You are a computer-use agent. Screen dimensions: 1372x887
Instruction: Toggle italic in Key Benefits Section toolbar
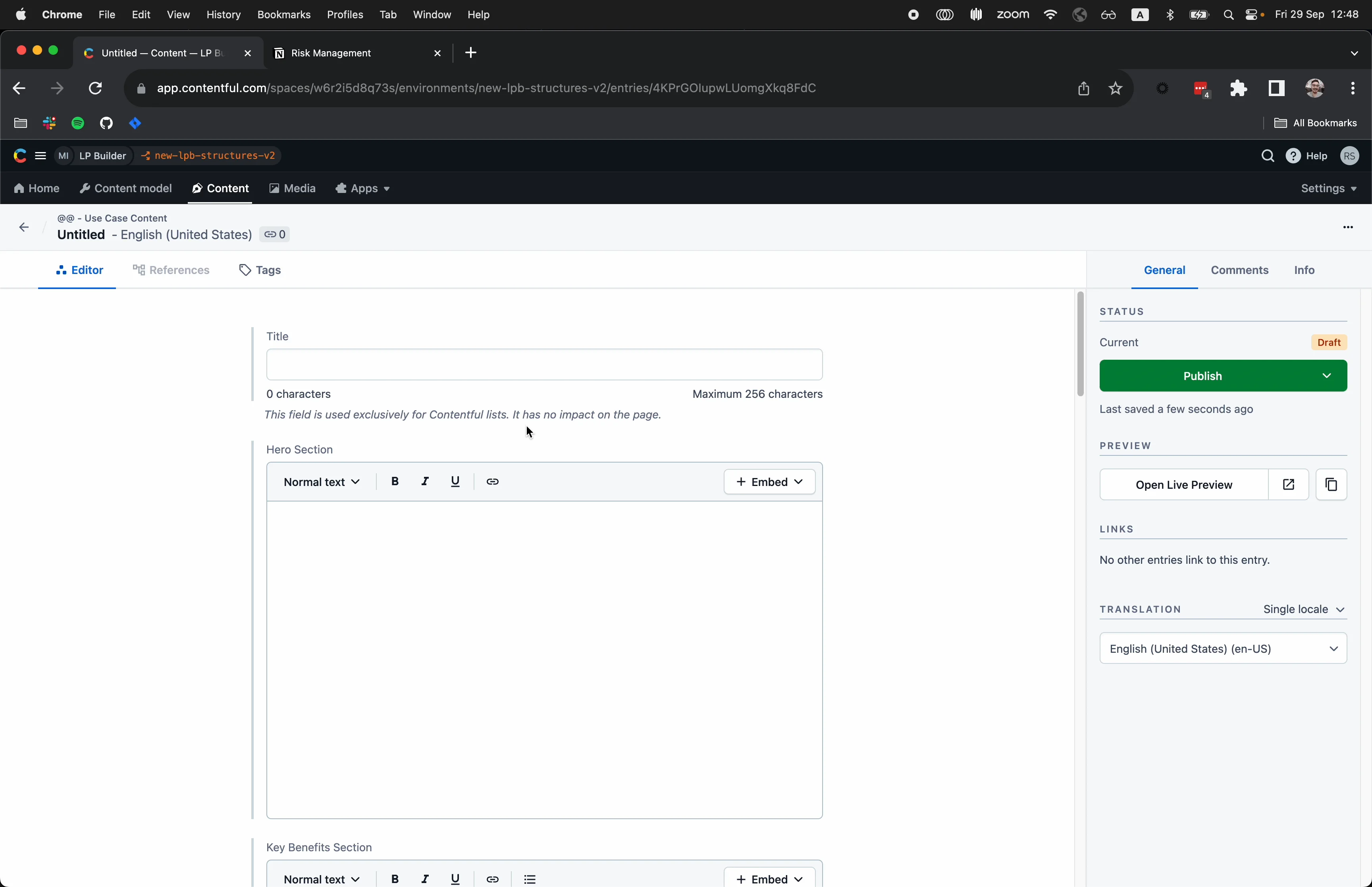425,879
